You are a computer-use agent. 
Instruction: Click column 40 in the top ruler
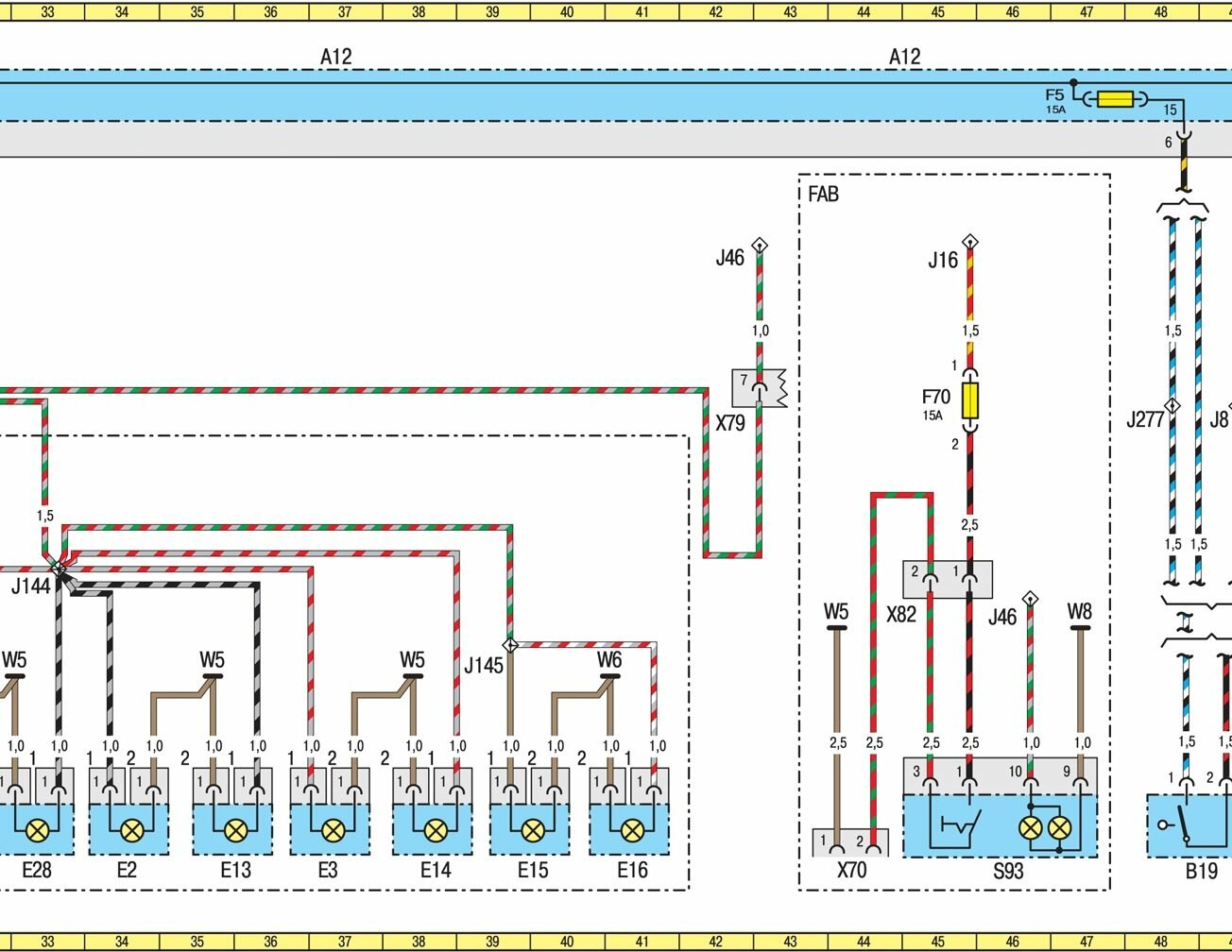point(567,11)
